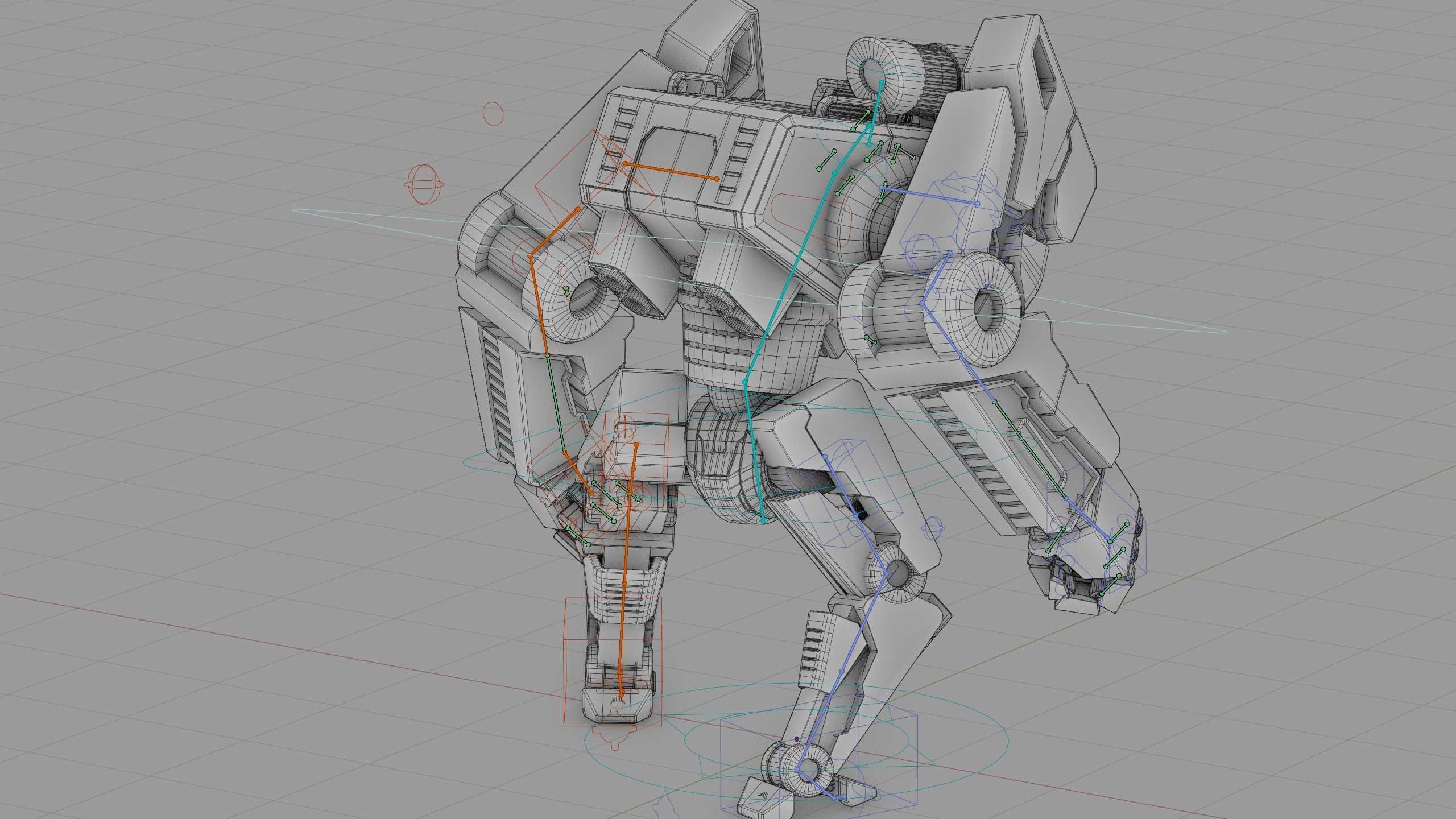
Task: Select the orange horizontal chest bone
Action: click(671, 171)
